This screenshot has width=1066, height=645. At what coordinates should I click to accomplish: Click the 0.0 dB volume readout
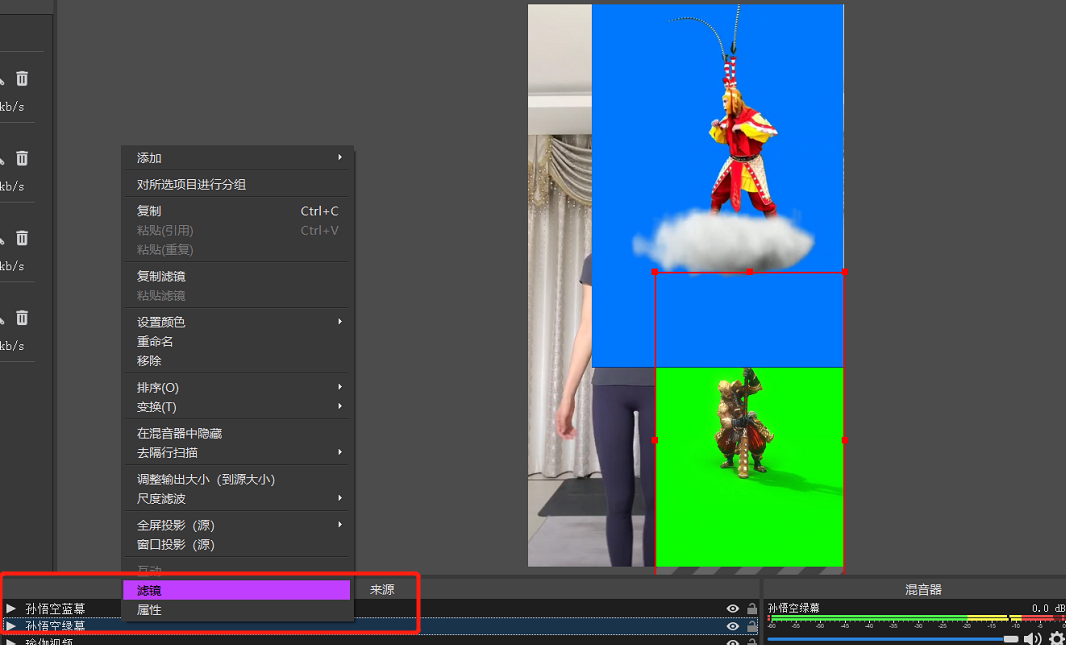tap(1048, 608)
